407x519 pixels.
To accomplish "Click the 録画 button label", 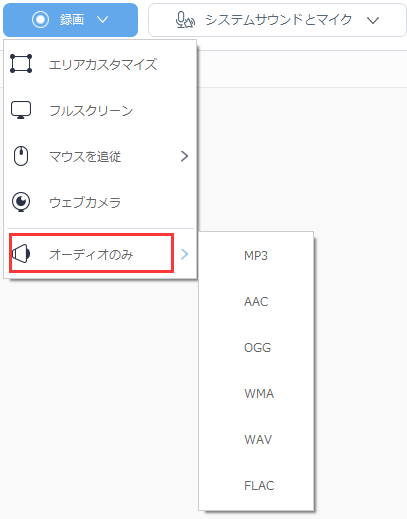I will [x=72, y=20].
